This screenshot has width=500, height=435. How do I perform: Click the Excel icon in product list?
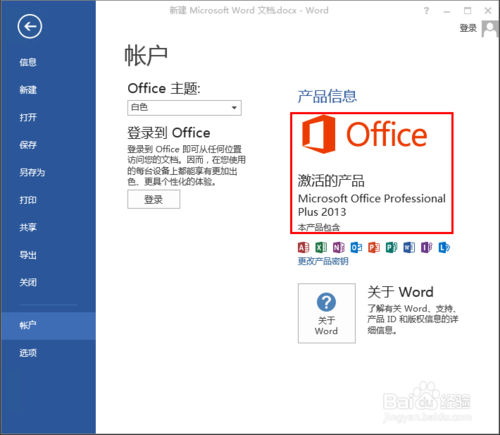321,247
